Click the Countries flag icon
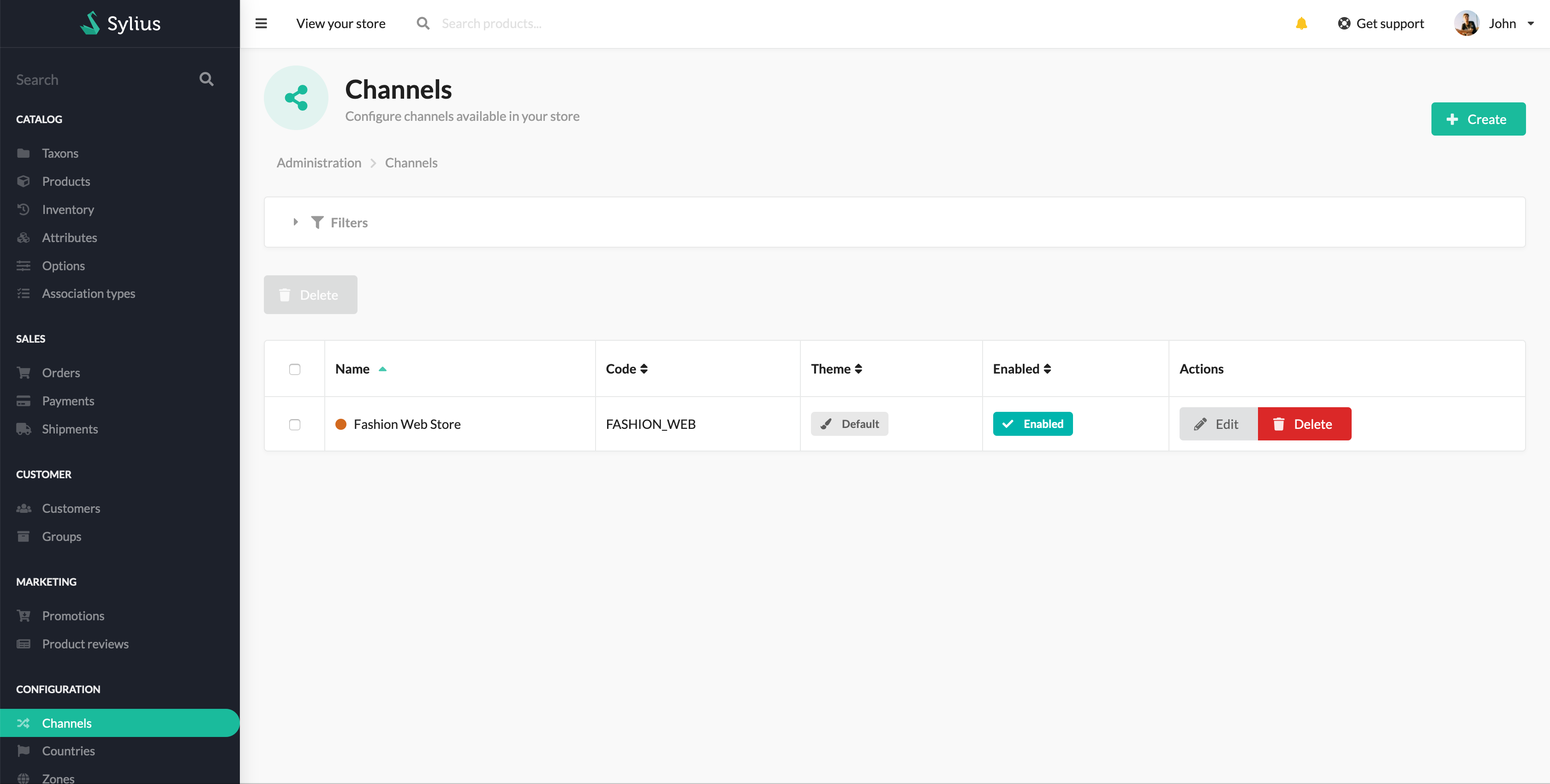 (x=24, y=751)
